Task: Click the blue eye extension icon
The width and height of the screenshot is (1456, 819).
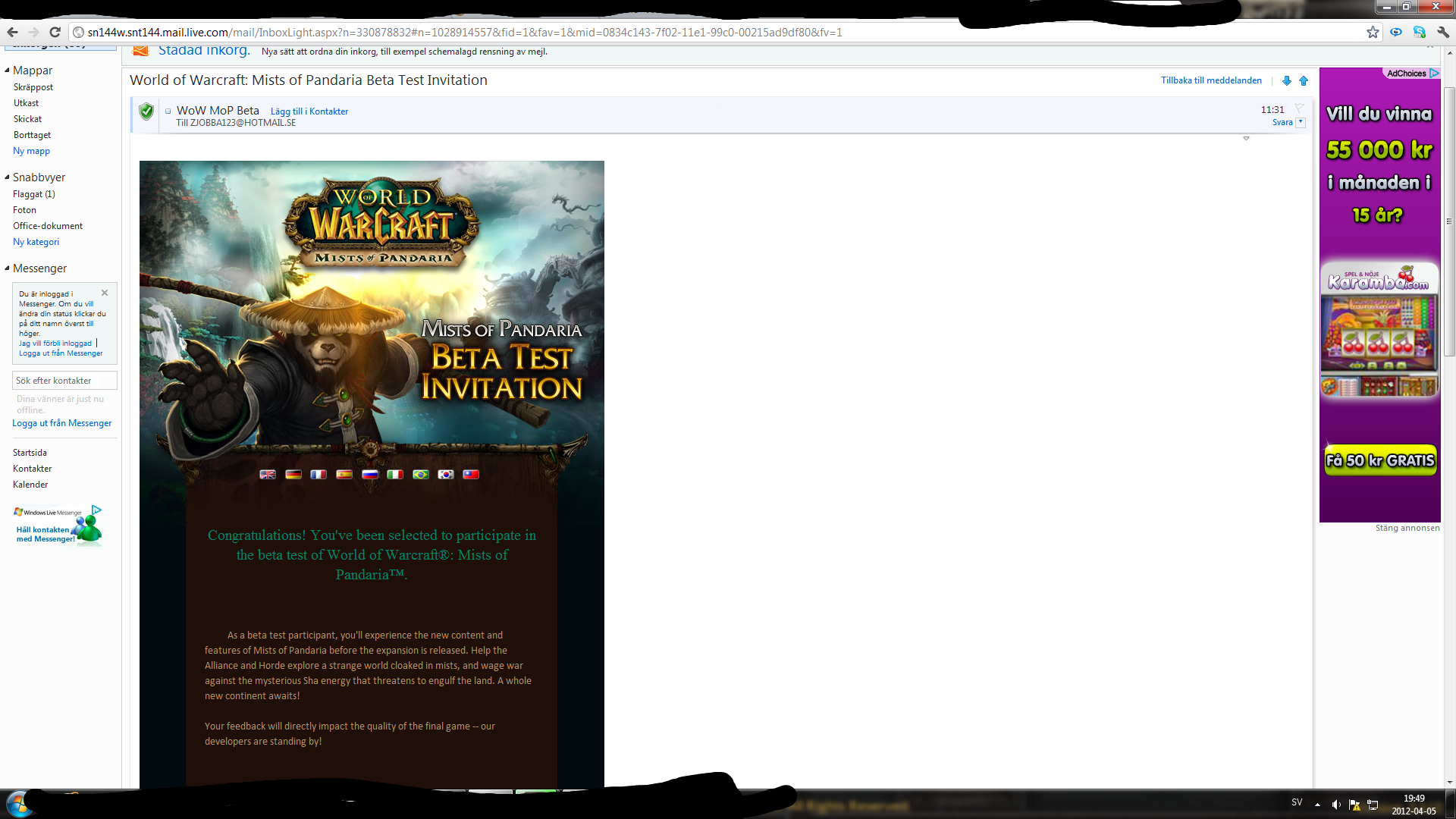Action: pyautogui.click(x=1396, y=32)
